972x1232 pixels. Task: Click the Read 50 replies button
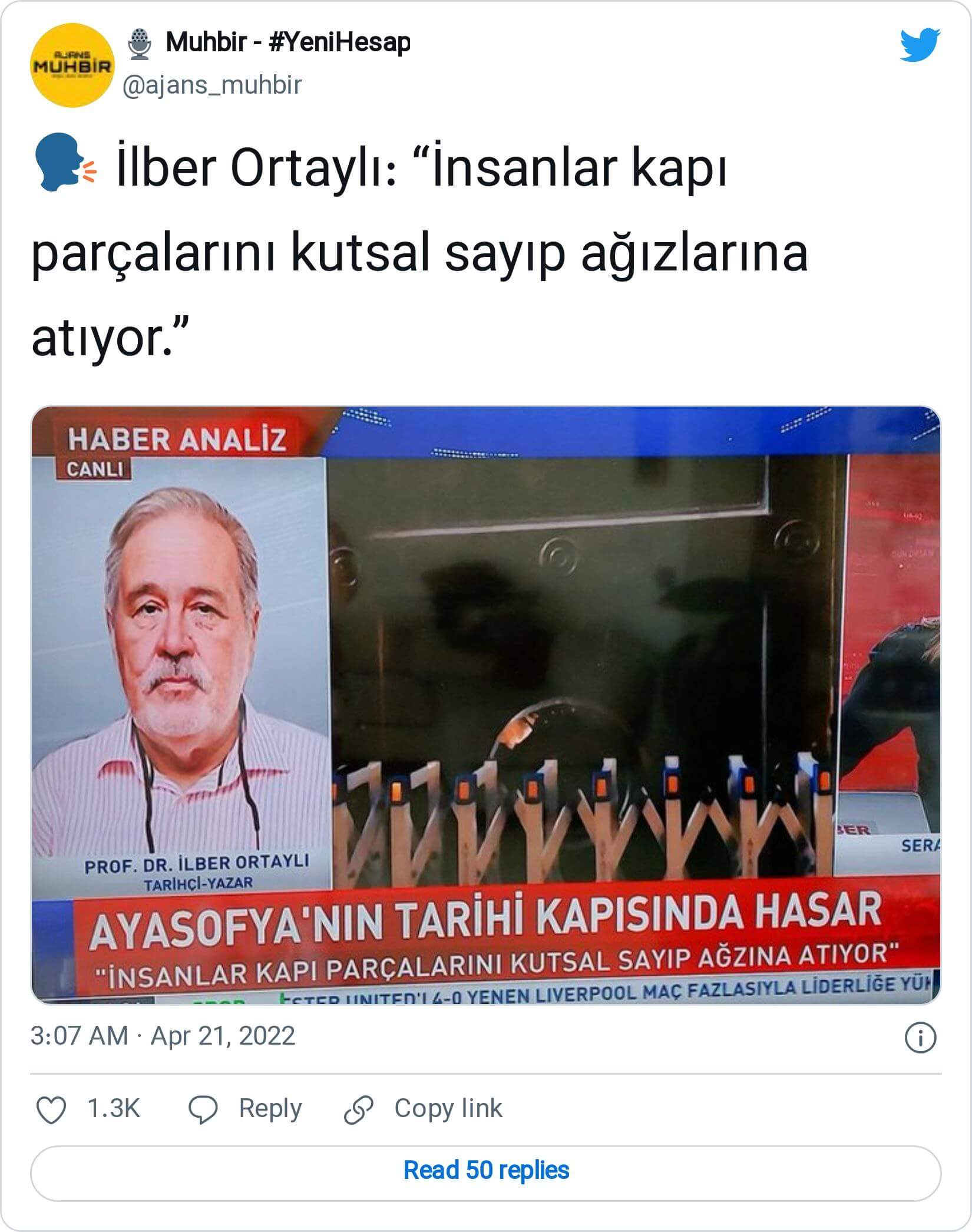(486, 1170)
